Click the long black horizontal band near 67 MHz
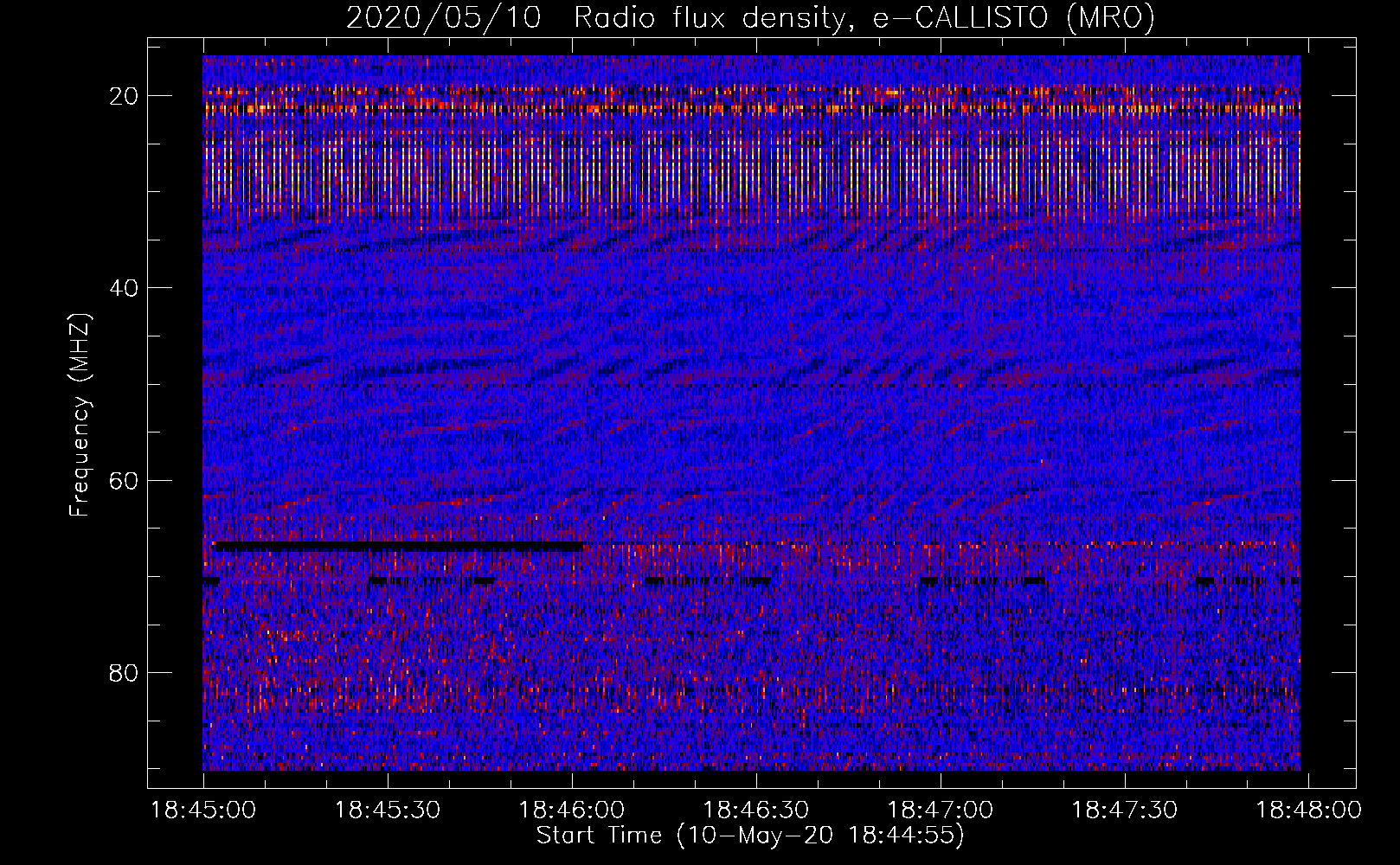 397,547
